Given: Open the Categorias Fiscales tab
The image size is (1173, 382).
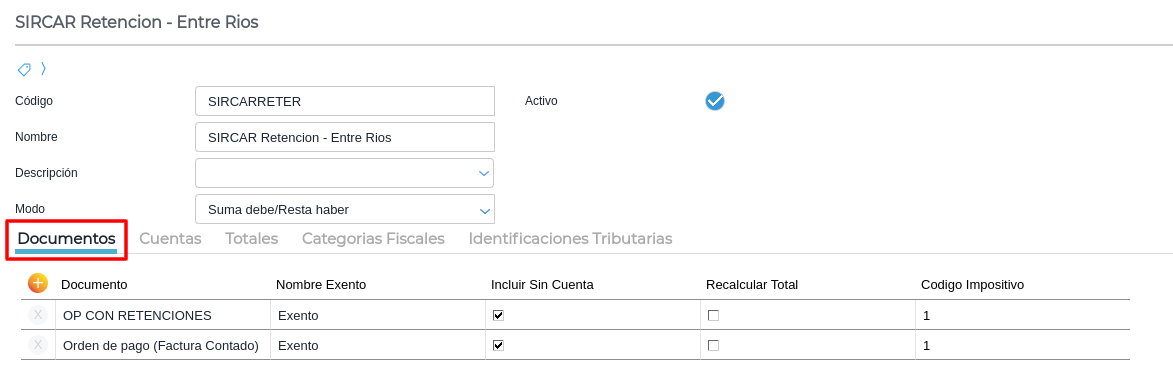Looking at the screenshot, I should [373, 238].
